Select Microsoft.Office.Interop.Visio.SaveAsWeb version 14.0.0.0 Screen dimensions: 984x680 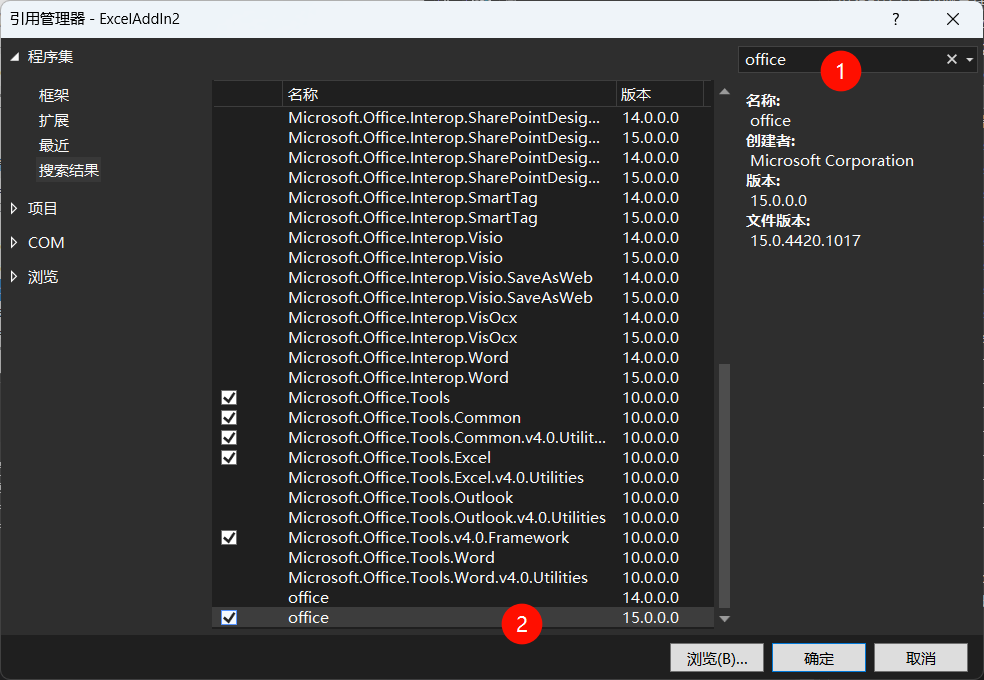point(463,278)
